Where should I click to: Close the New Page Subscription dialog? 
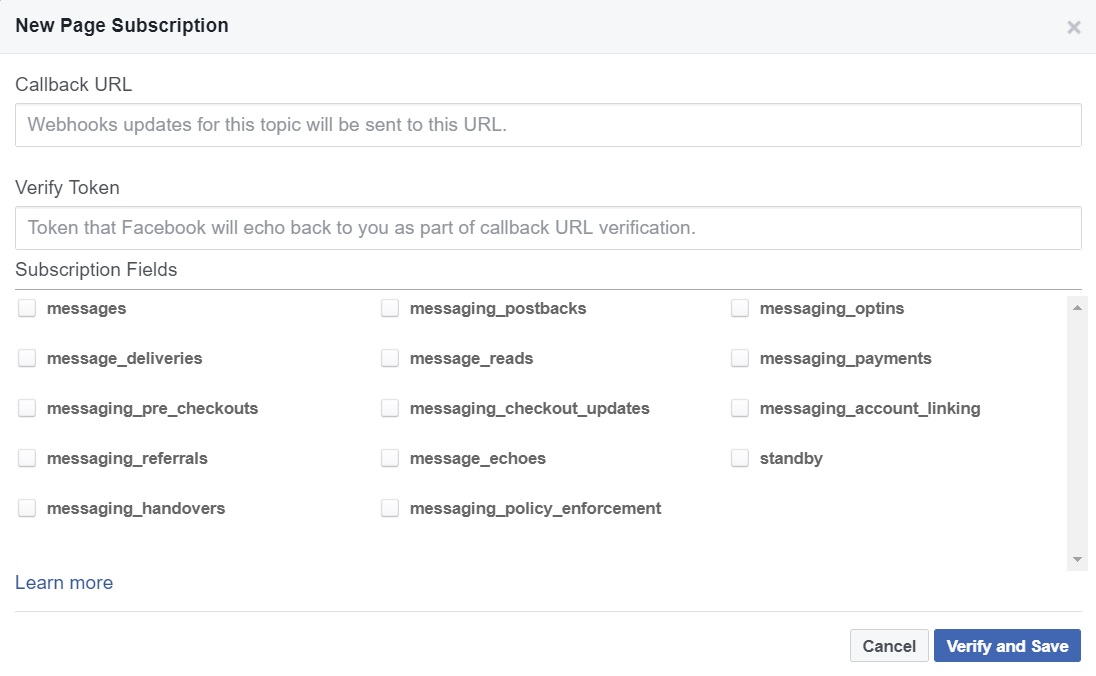tap(1073, 27)
